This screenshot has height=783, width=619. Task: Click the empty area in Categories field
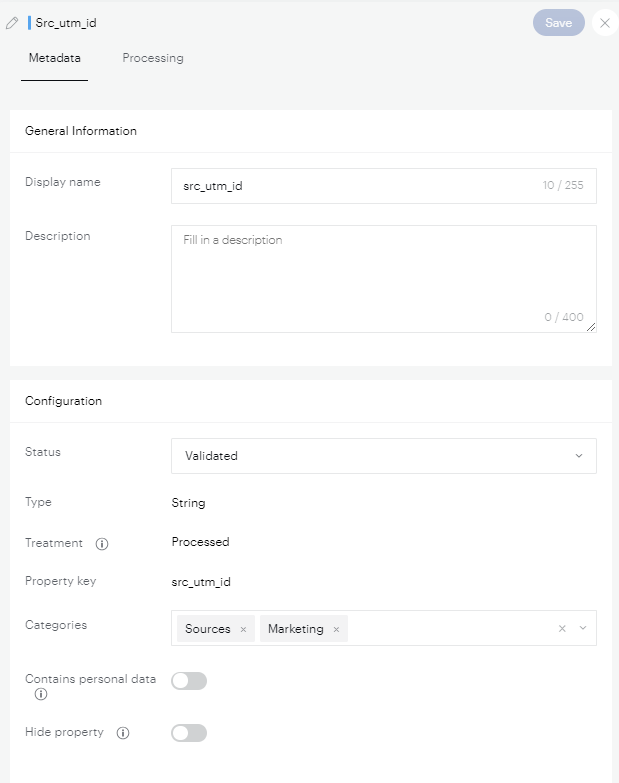click(450, 628)
